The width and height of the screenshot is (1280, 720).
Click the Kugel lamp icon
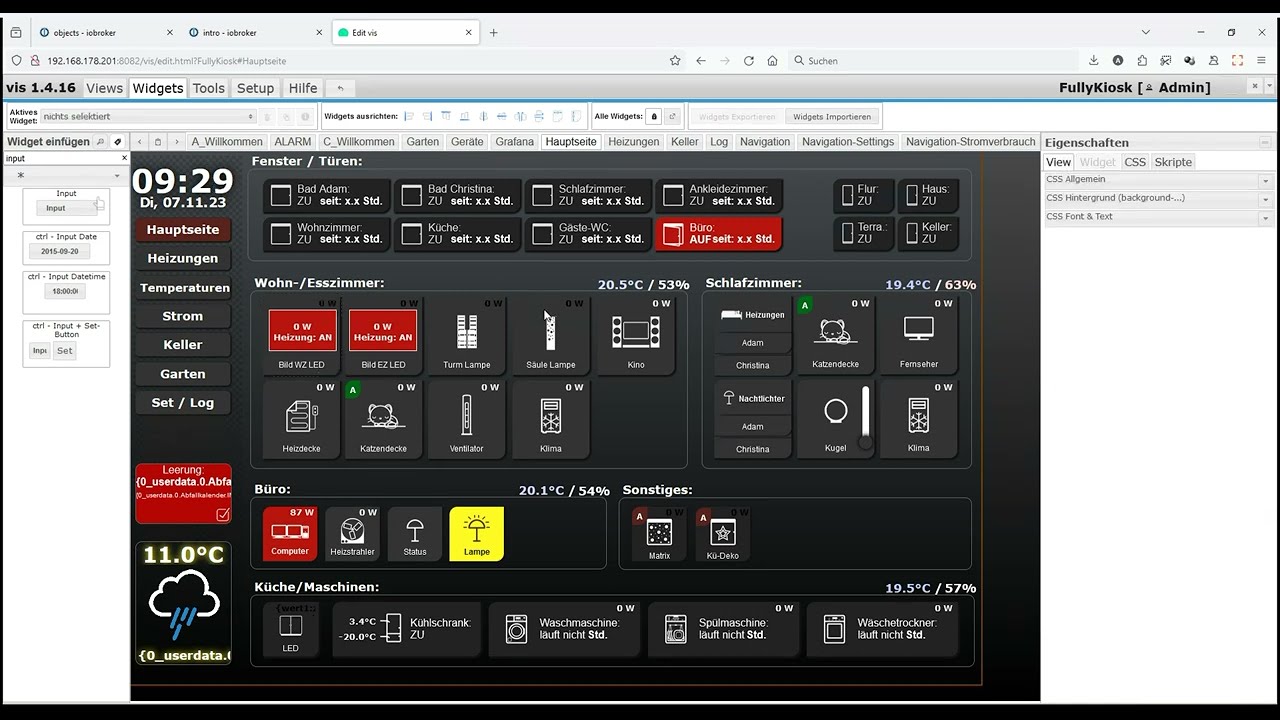[x=836, y=411]
